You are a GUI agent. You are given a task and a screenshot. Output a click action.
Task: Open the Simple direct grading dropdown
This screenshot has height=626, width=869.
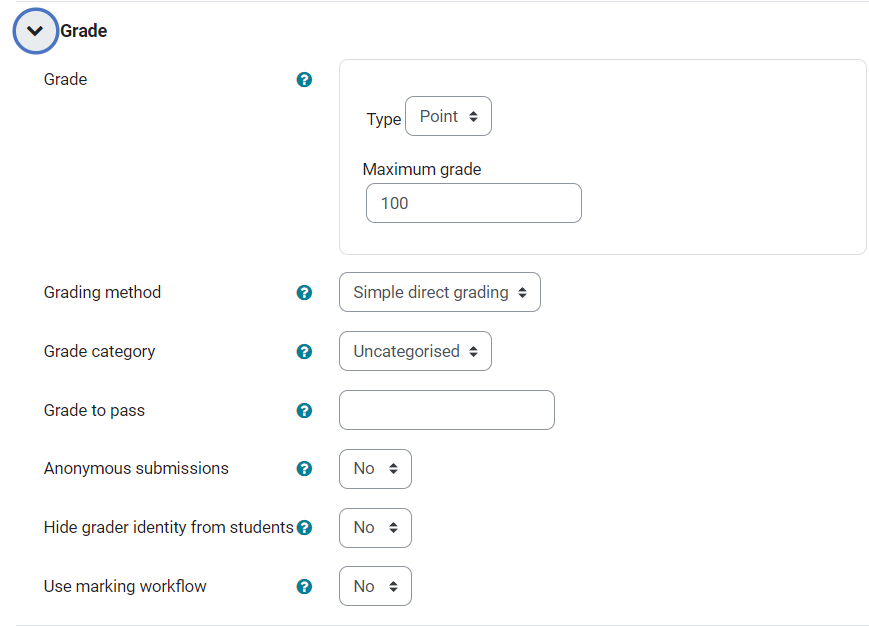(x=440, y=292)
